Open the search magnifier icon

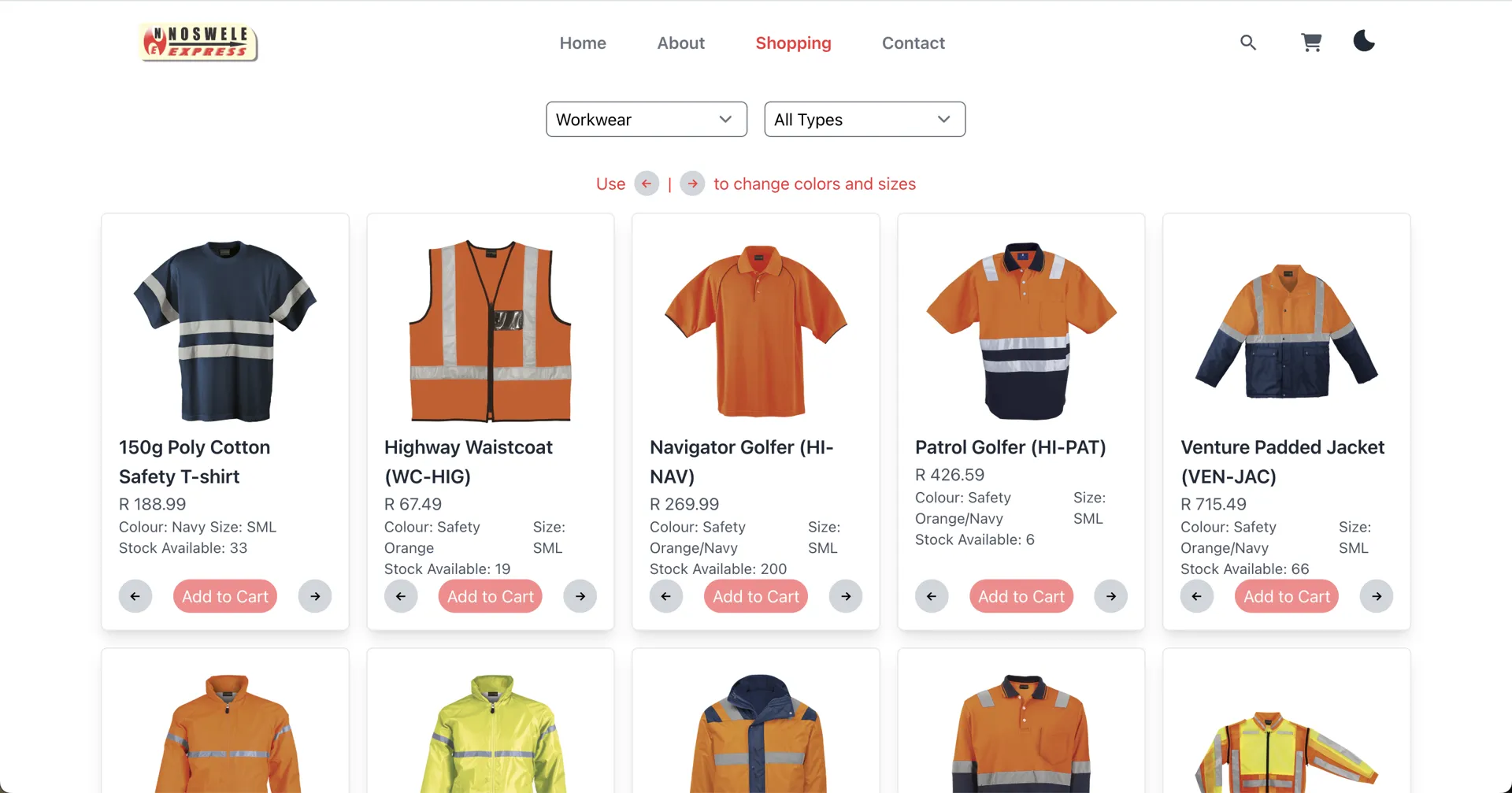[1247, 43]
